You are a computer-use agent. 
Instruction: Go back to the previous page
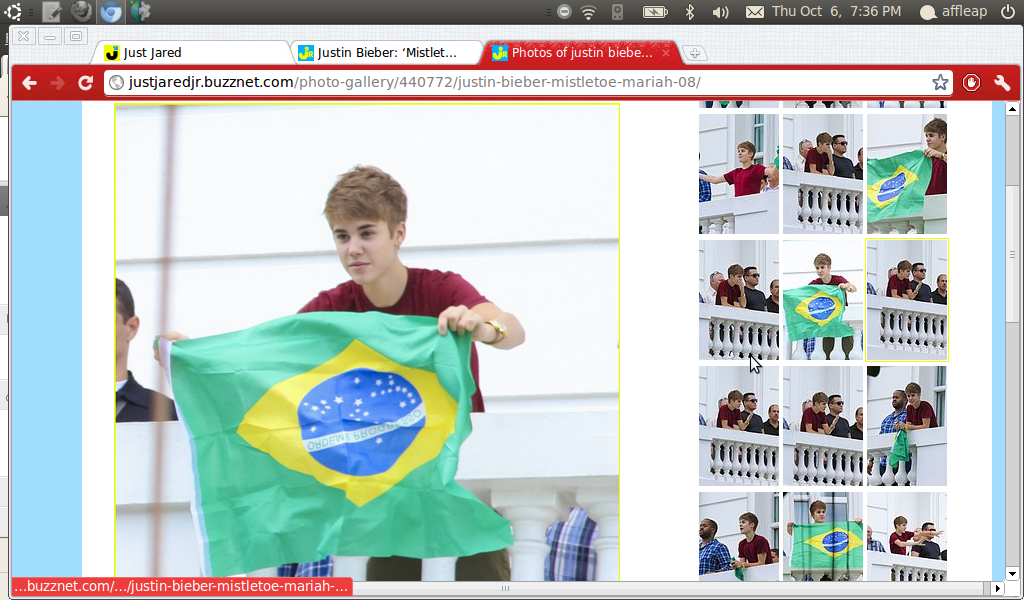pos(29,83)
